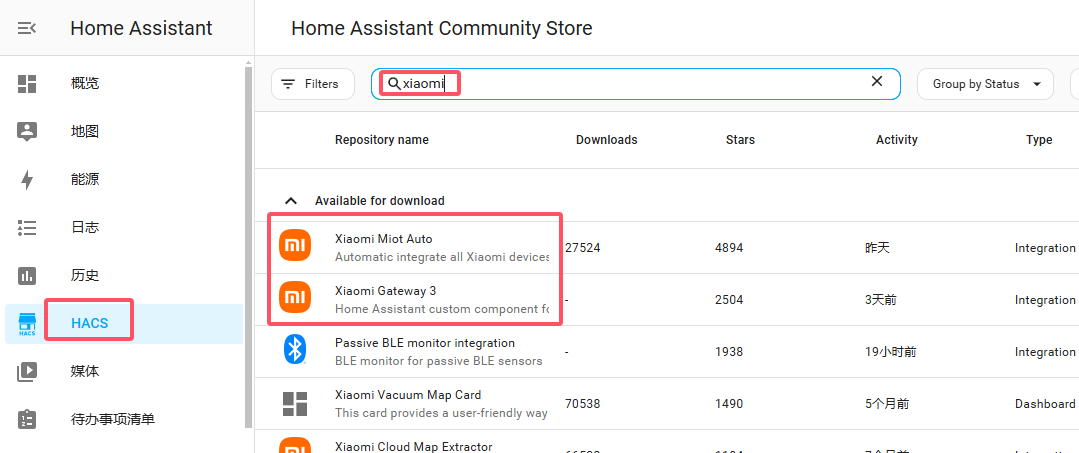Screen dimensions: 1079x453
Task: Select the Xiaomi Gateway 3 repository
Action: coord(385,291)
